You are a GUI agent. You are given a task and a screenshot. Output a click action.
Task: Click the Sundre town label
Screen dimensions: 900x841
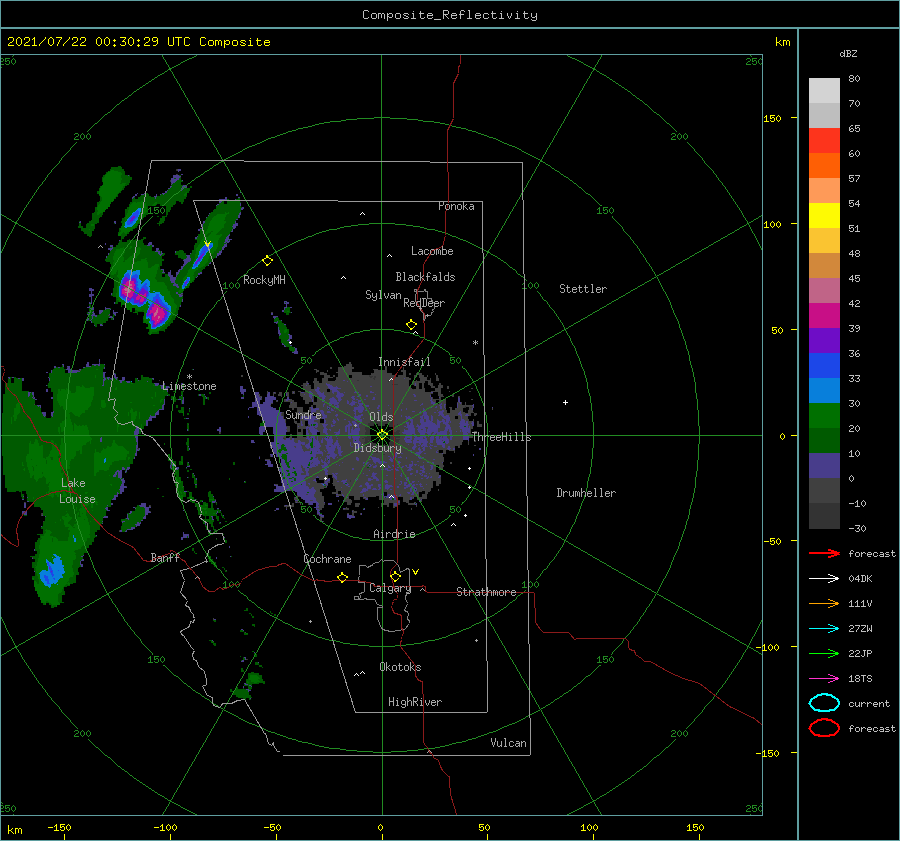303,415
